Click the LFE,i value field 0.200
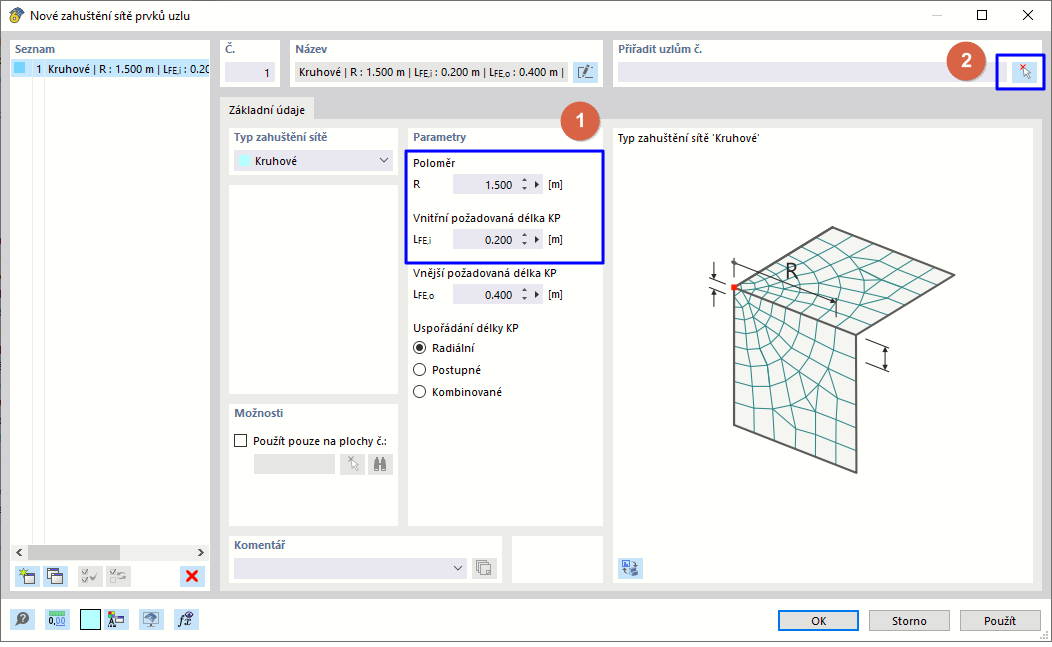 485,240
